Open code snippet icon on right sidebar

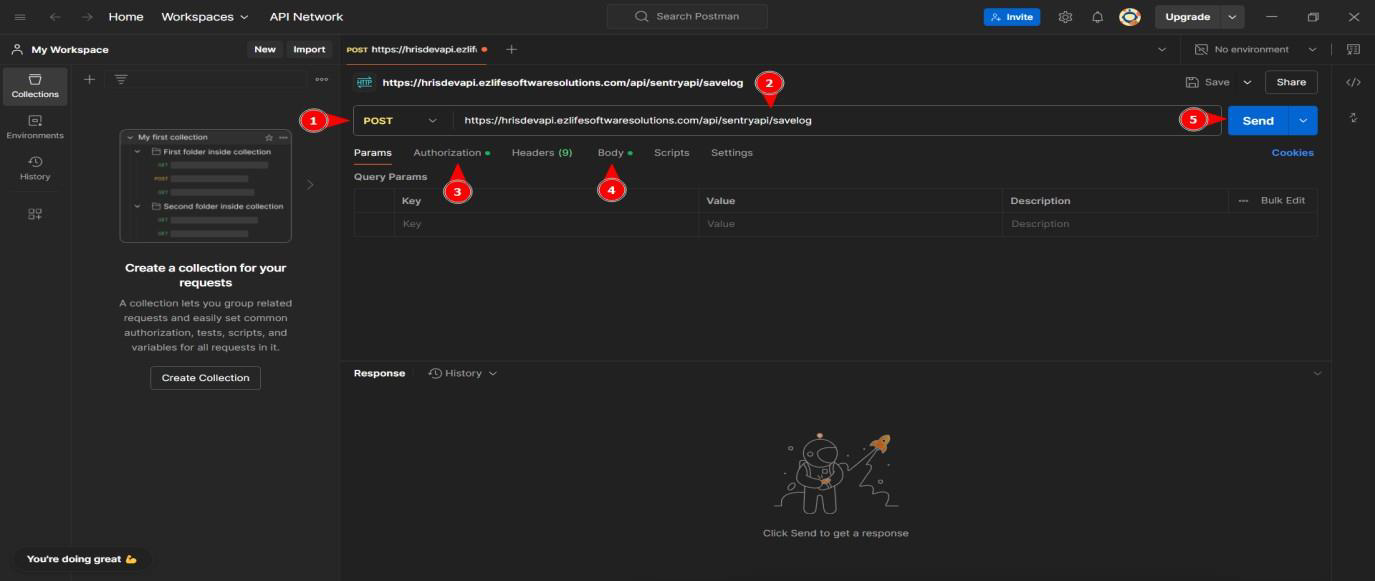[x=1353, y=82]
